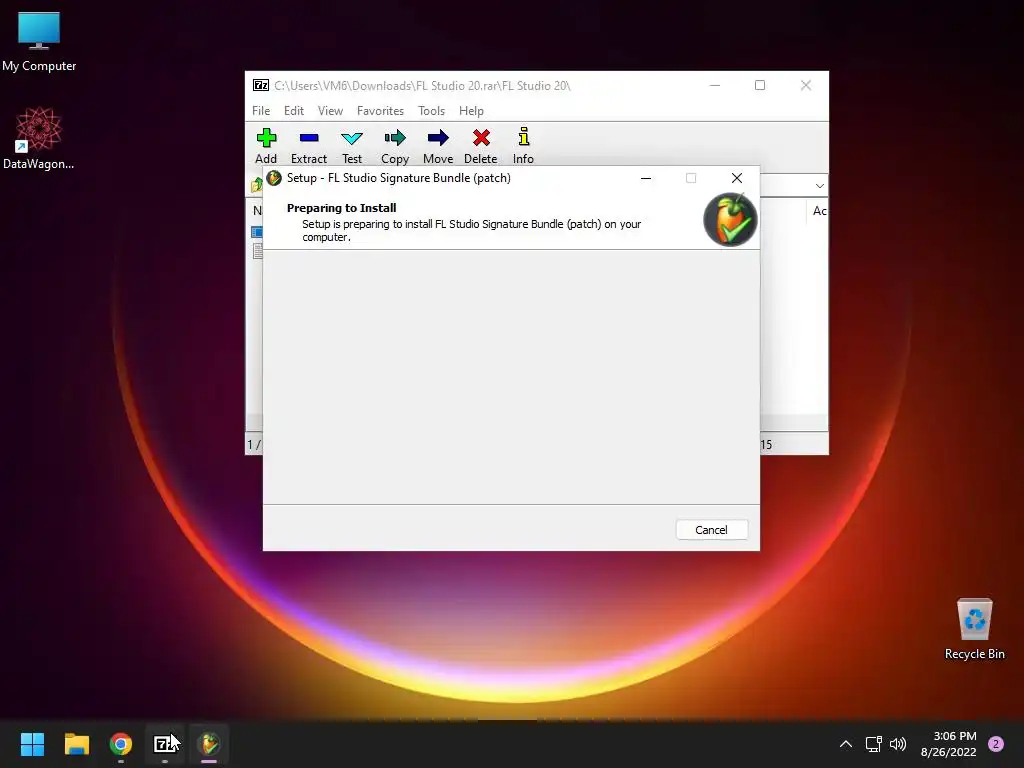Viewport: 1024px width, 768px height.
Task: Open File Explorer from the taskbar
Action: (76, 744)
